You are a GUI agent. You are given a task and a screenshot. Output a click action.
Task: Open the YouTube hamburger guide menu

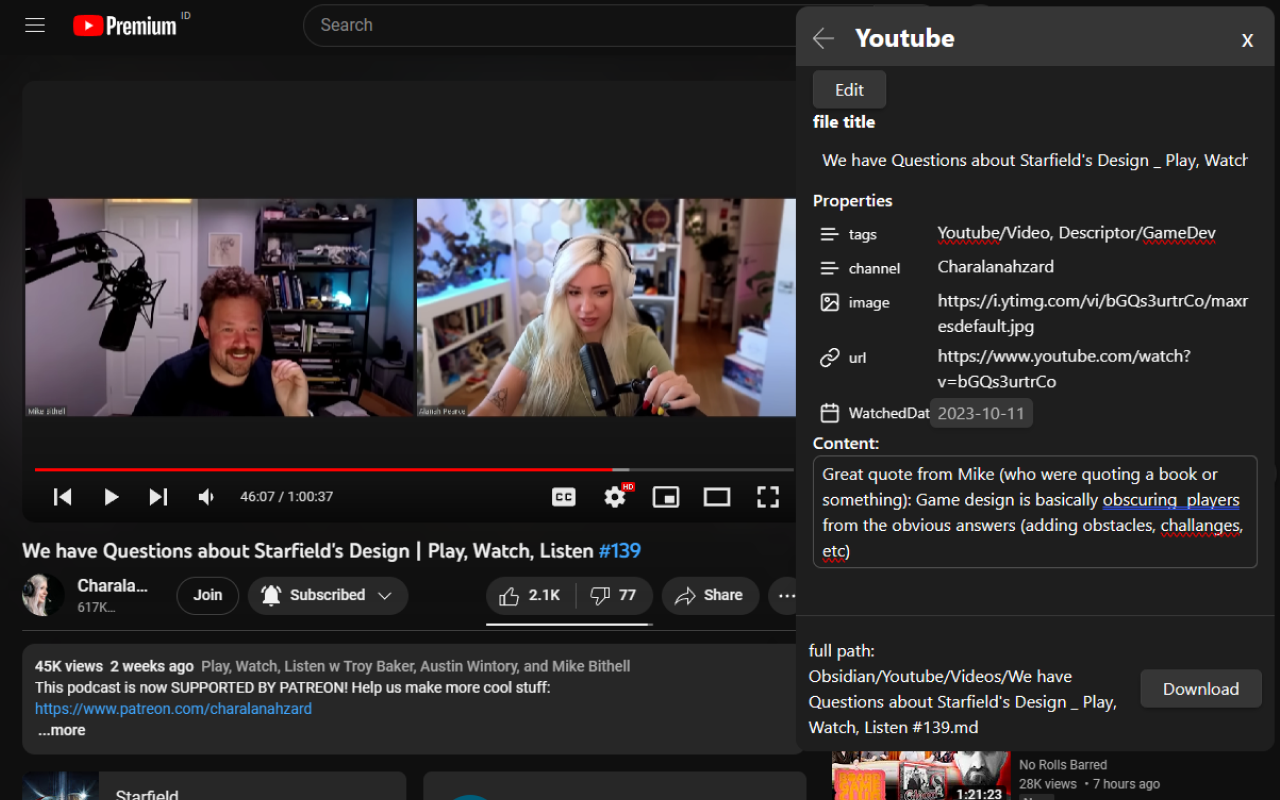35,25
